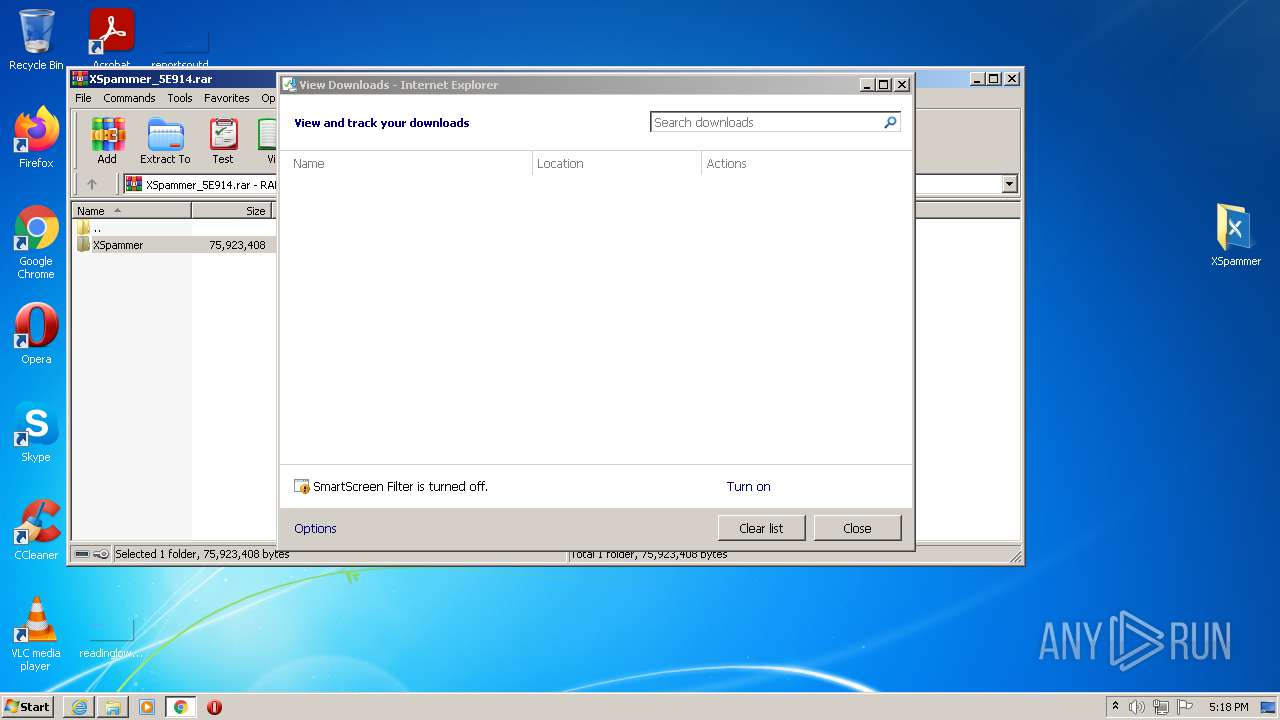This screenshot has width=1280, height=720.
Task: Click Internet Explorer taskbar icon
Action: [79, 707]
